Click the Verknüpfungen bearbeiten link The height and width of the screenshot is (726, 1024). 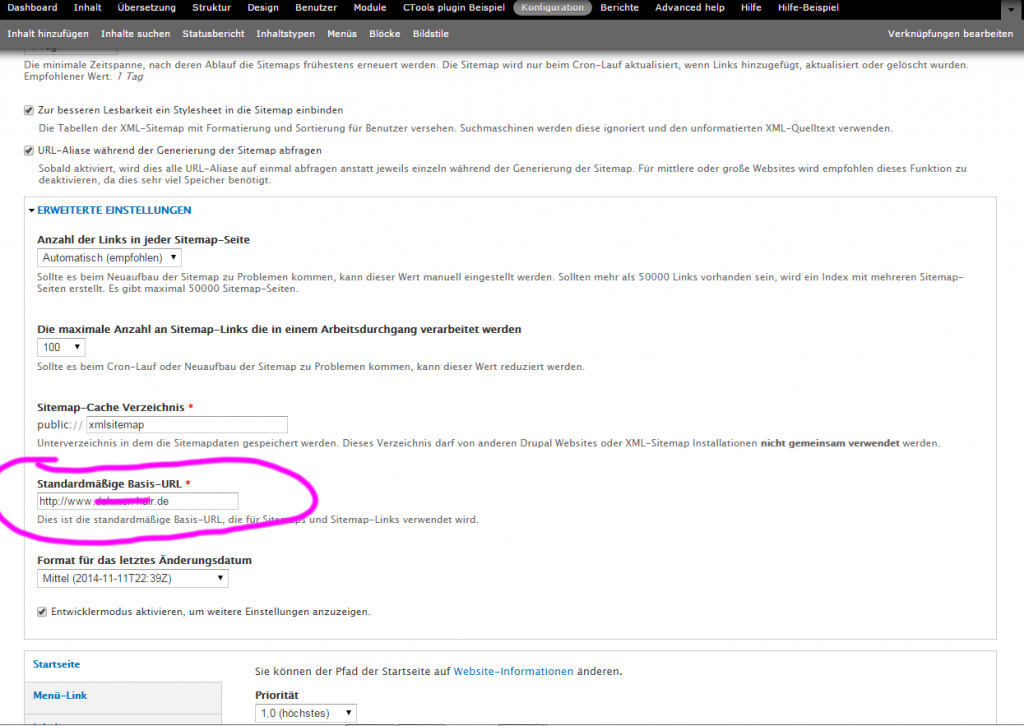[950, 34]
